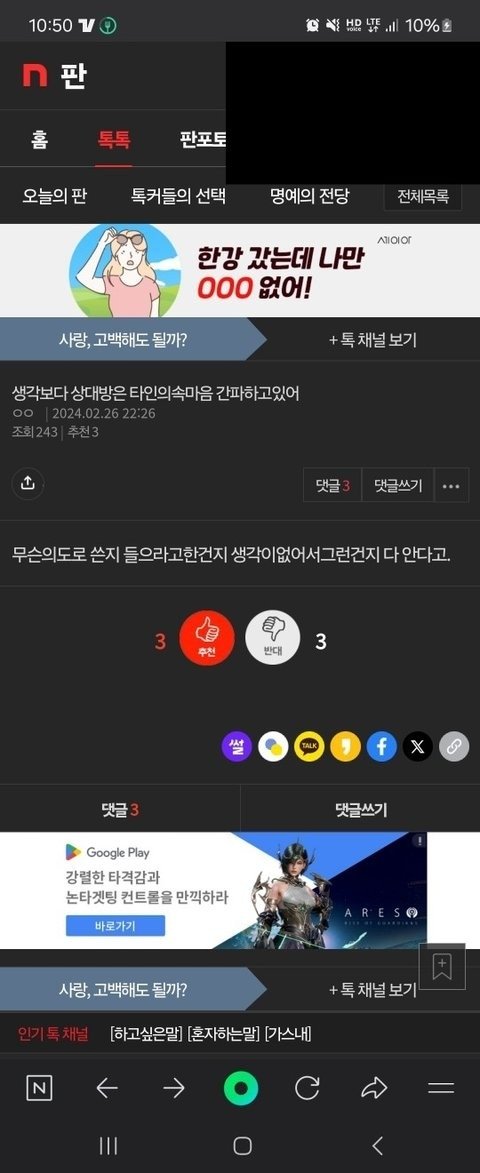The image size is (480, 1173).
Task: Open the browser hamburger menu
Action: pyautogui.click(x=441, y=1088)
